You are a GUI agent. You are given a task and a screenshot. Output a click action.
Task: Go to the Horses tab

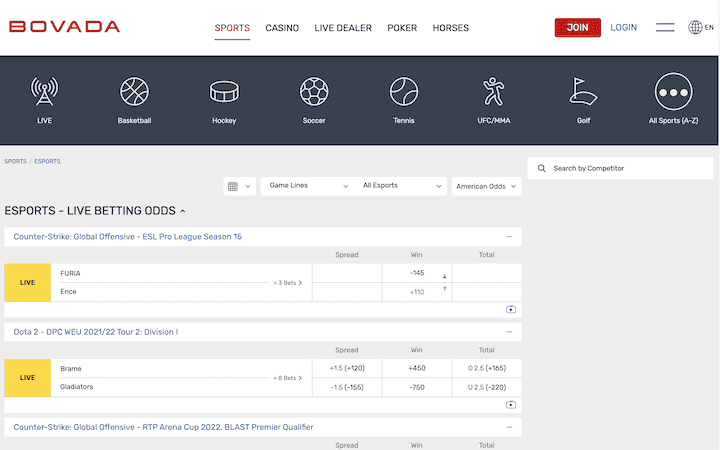(450, 28)
